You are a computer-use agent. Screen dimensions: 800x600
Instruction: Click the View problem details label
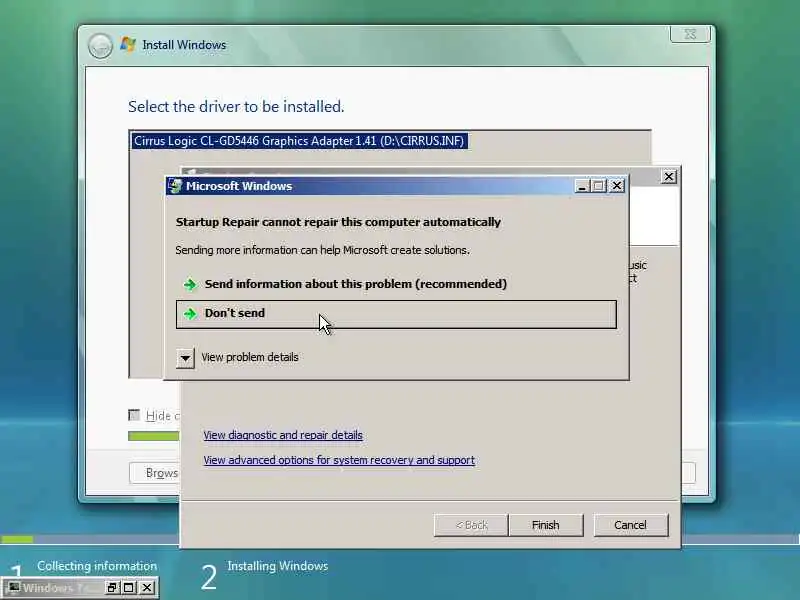tap(250, 358)
